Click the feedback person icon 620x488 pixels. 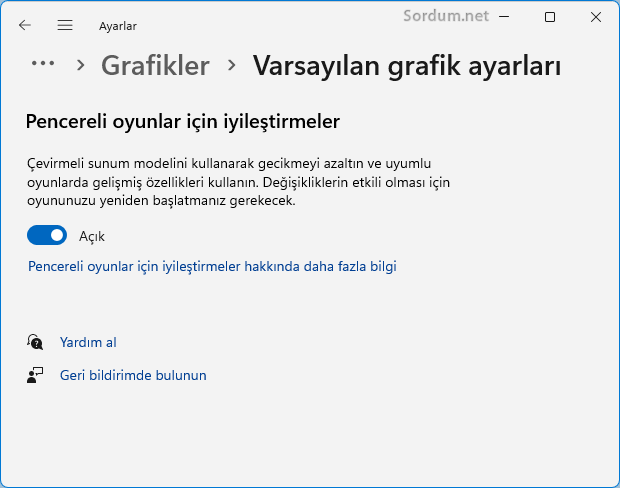click(x=35, y=375)
